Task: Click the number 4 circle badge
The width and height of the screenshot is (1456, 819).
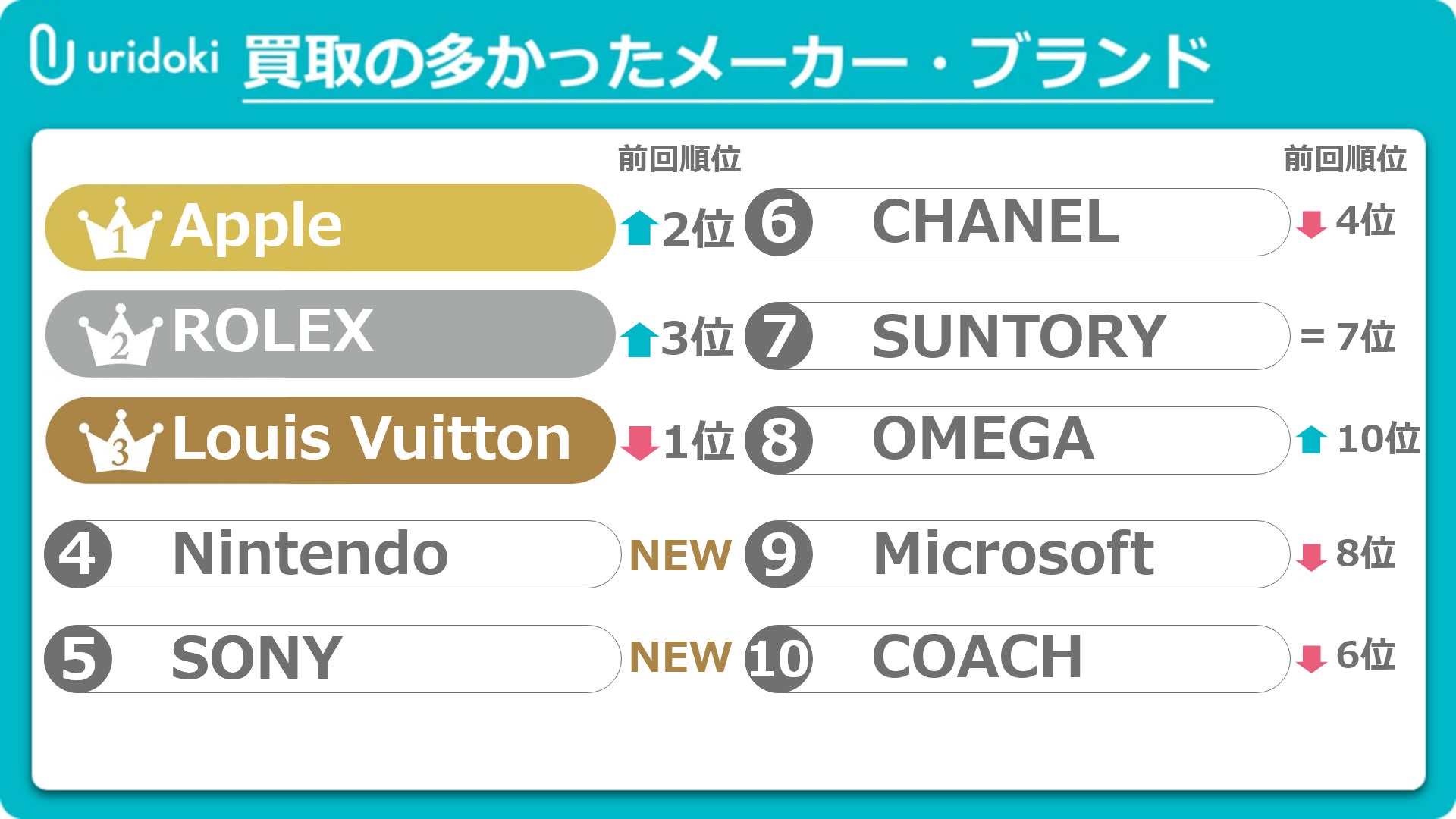Action: (78, 554)
